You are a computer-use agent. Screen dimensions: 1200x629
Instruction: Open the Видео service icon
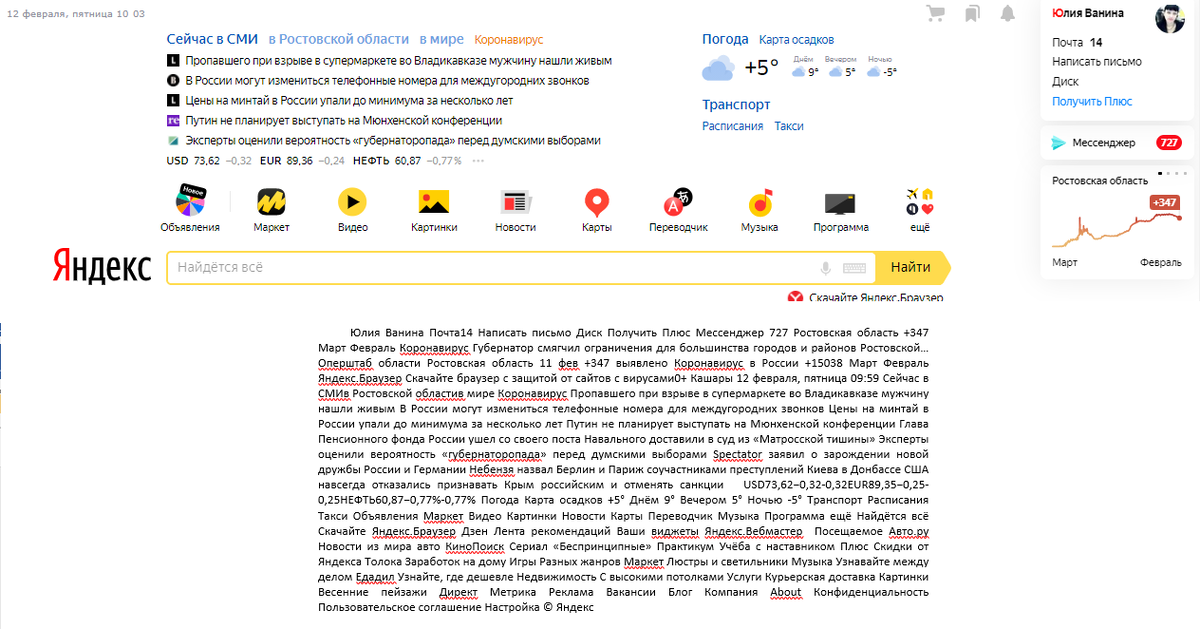352,203
